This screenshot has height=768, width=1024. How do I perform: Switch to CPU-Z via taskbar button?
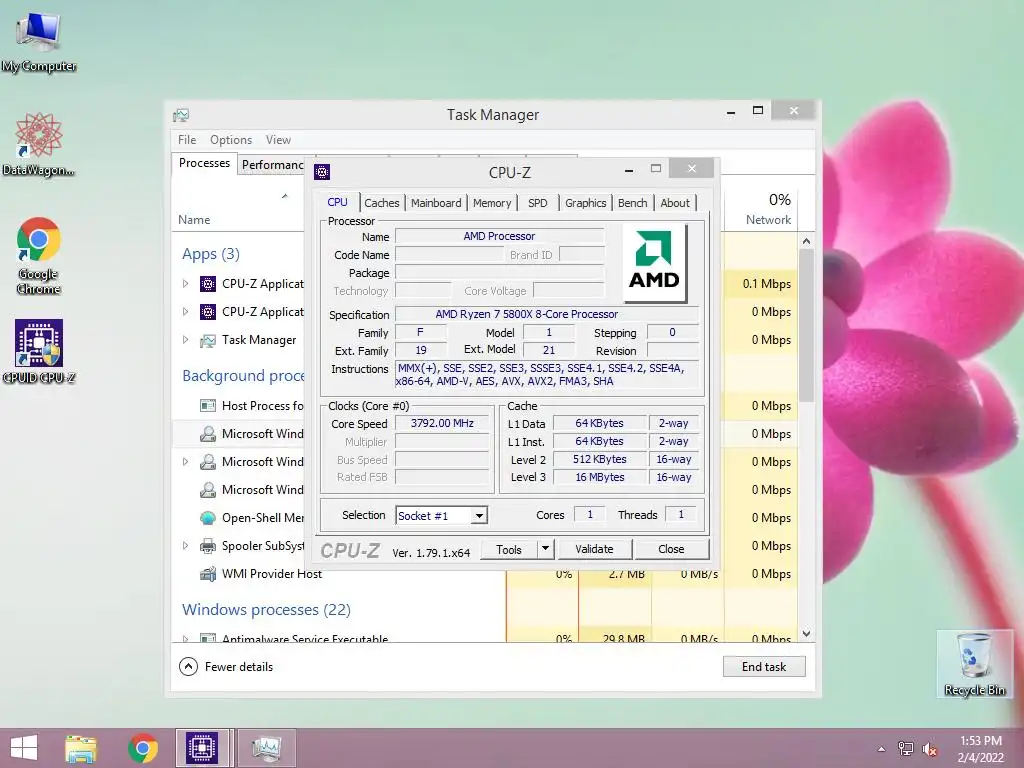click(x=202, y=748)
